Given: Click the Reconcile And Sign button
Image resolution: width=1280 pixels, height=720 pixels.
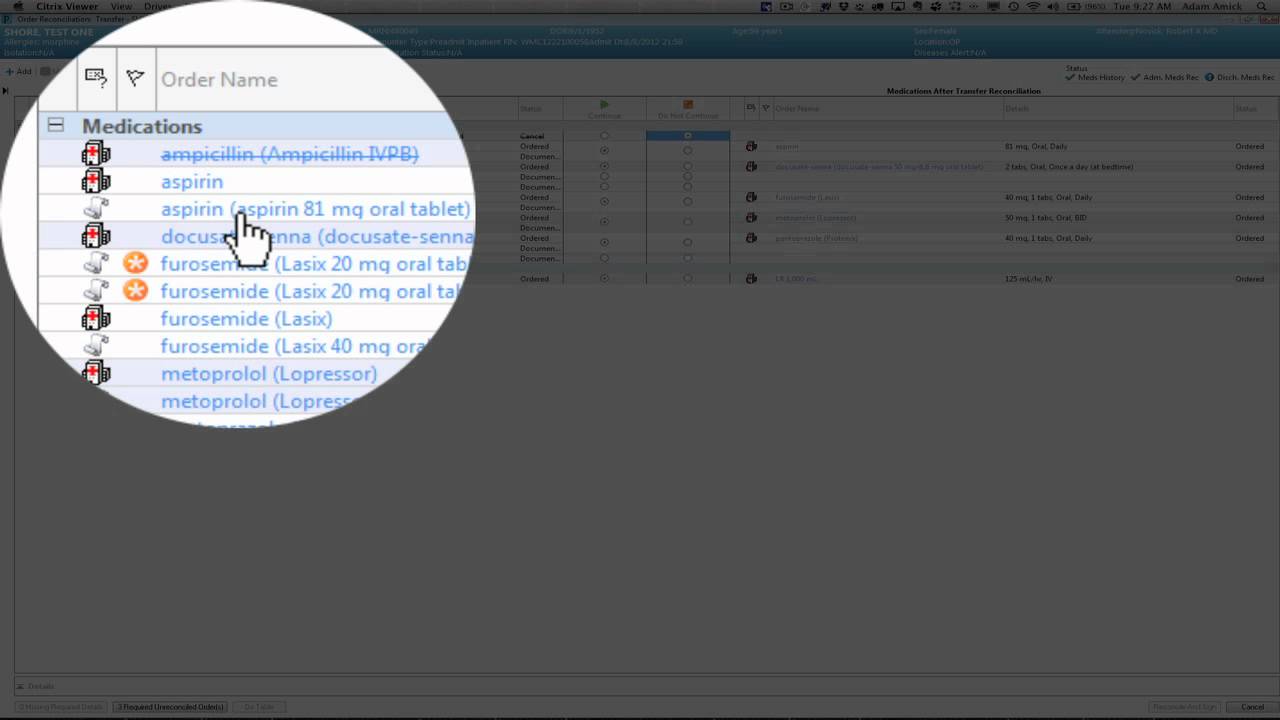Looking at the screenshot, I should click(1185, 707).
